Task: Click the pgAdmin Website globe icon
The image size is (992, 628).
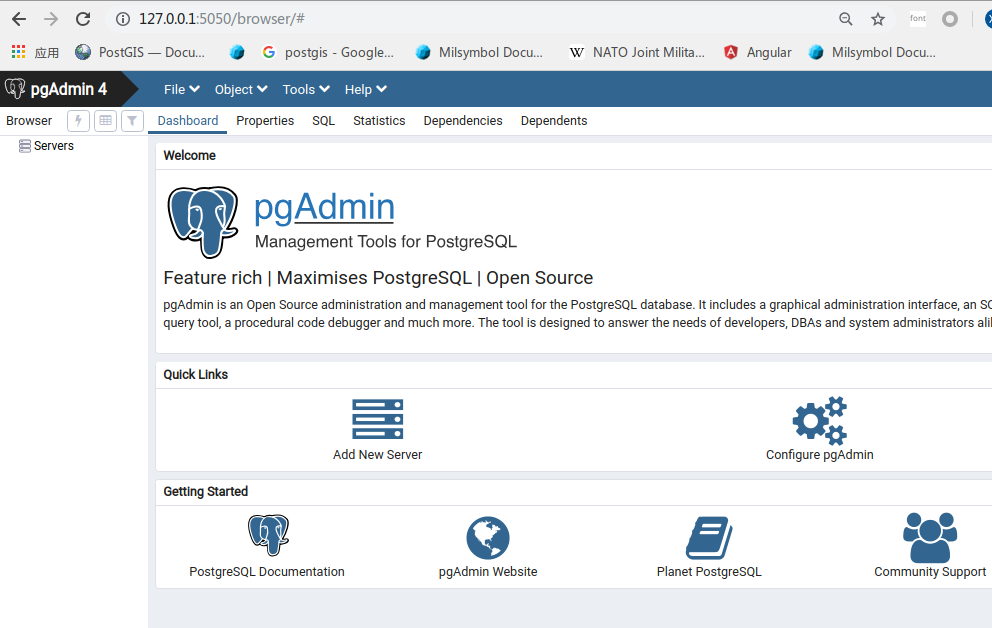Action: 488,538
